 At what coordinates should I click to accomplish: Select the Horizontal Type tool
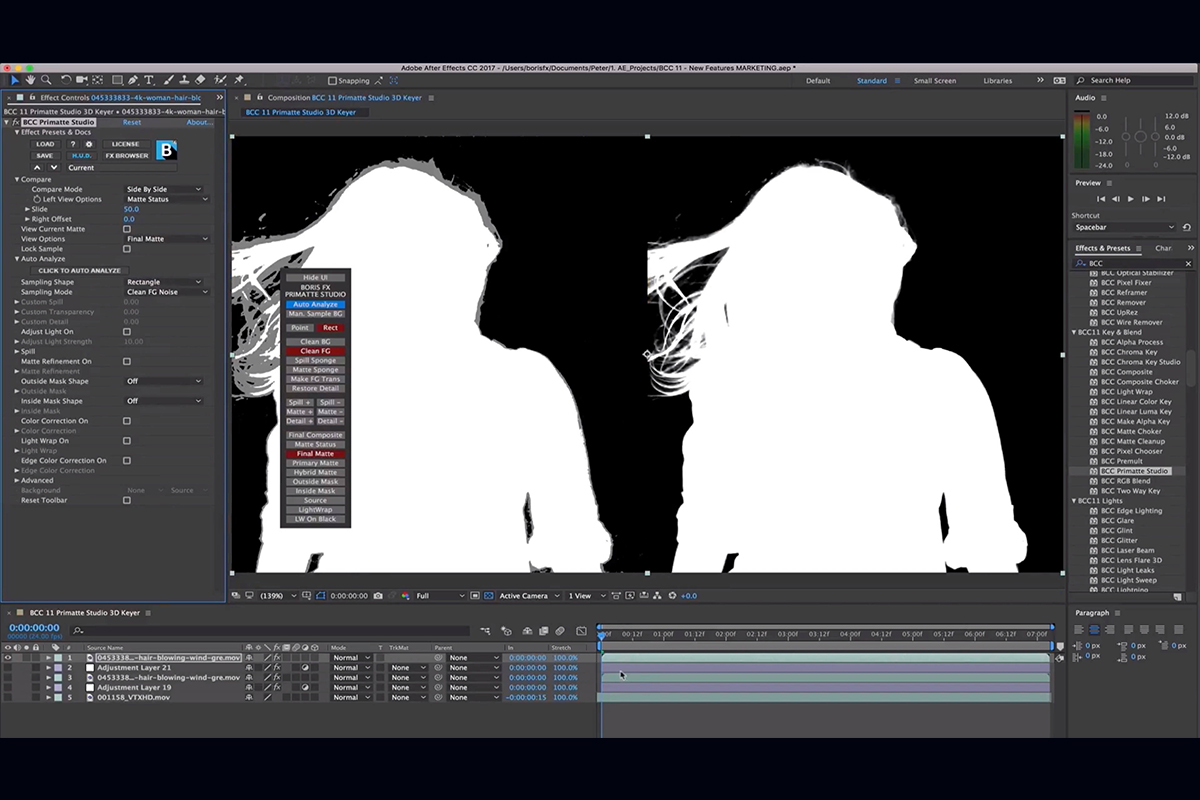click(149, 80)
